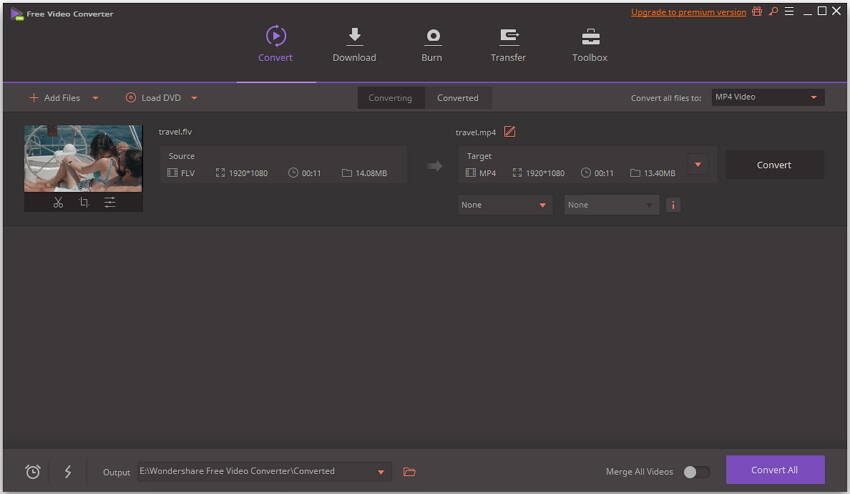Screen dimensions: 850x494
Task: Open the Convert section
Action: tap(275, 44)
